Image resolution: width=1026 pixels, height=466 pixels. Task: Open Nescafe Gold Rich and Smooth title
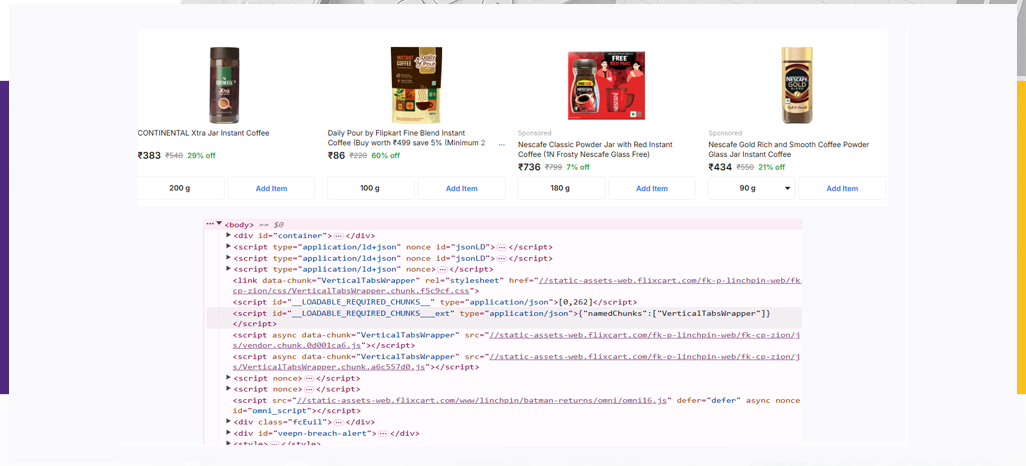tap(788, 149)
